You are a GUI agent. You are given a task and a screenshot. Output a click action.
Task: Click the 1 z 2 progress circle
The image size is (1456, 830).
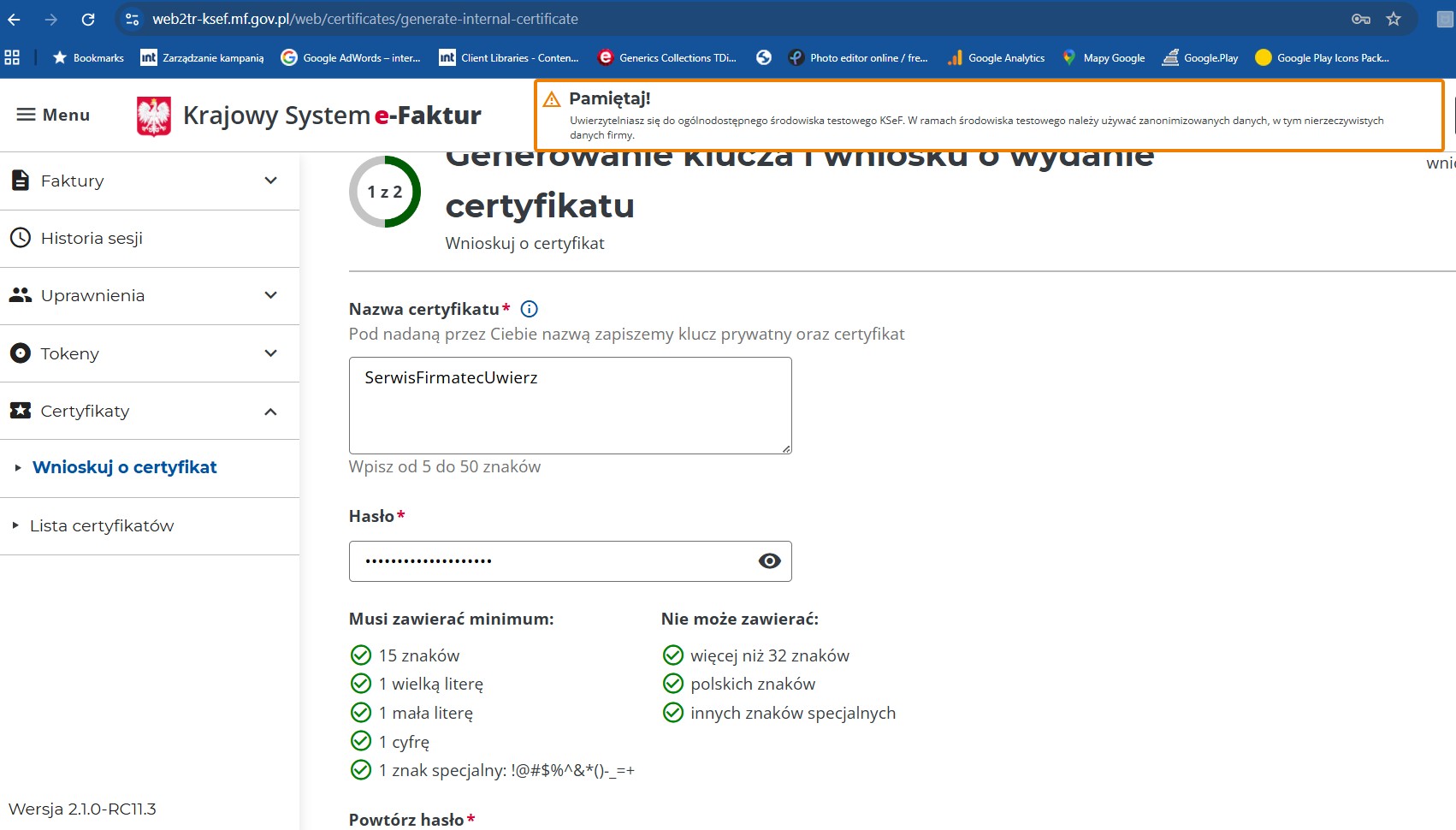(x=385, y=192)
